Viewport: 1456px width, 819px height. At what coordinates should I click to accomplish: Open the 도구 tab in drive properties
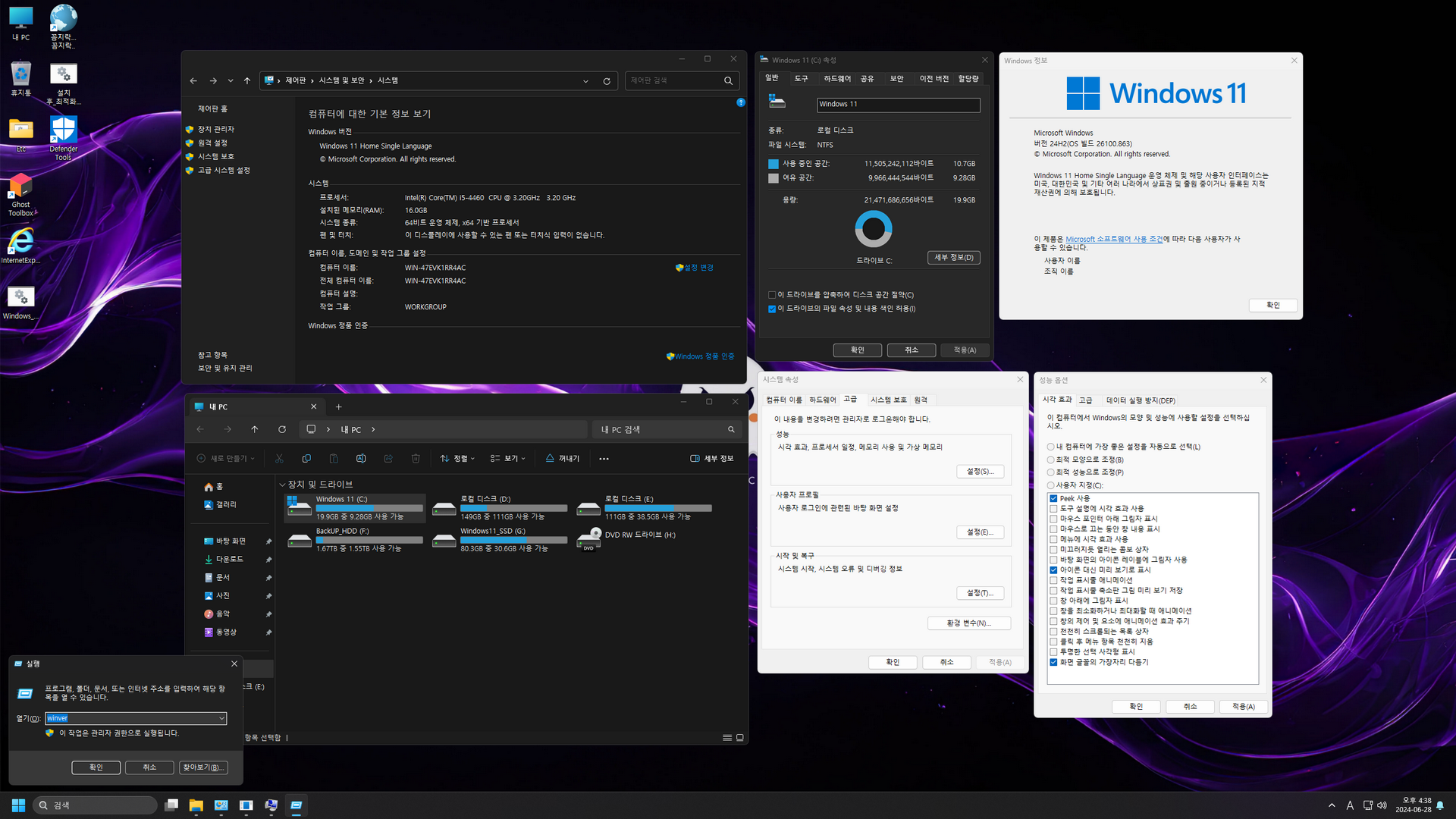[x=801, y=79]
